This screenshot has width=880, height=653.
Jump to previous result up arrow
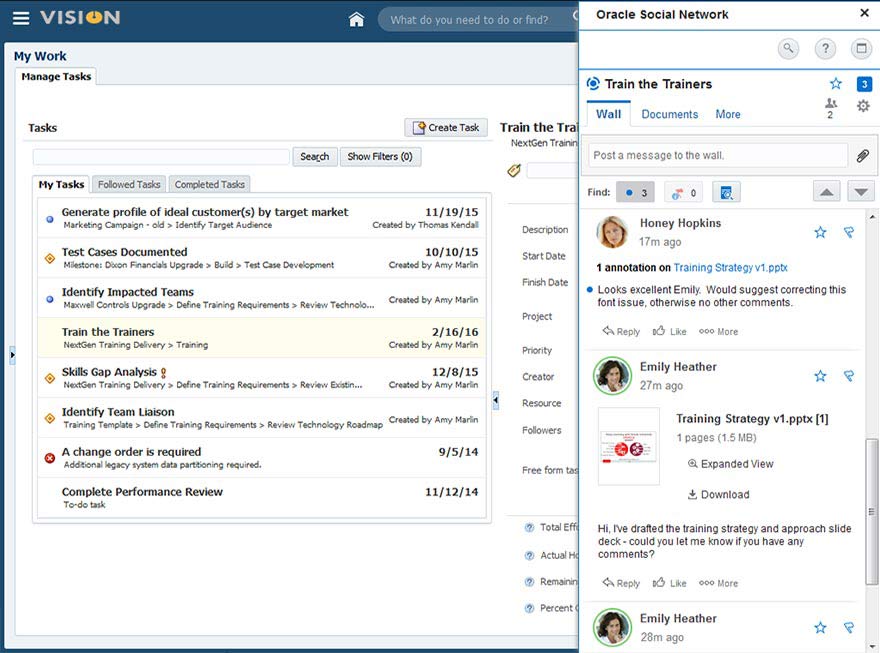click(x=827, y=192)
